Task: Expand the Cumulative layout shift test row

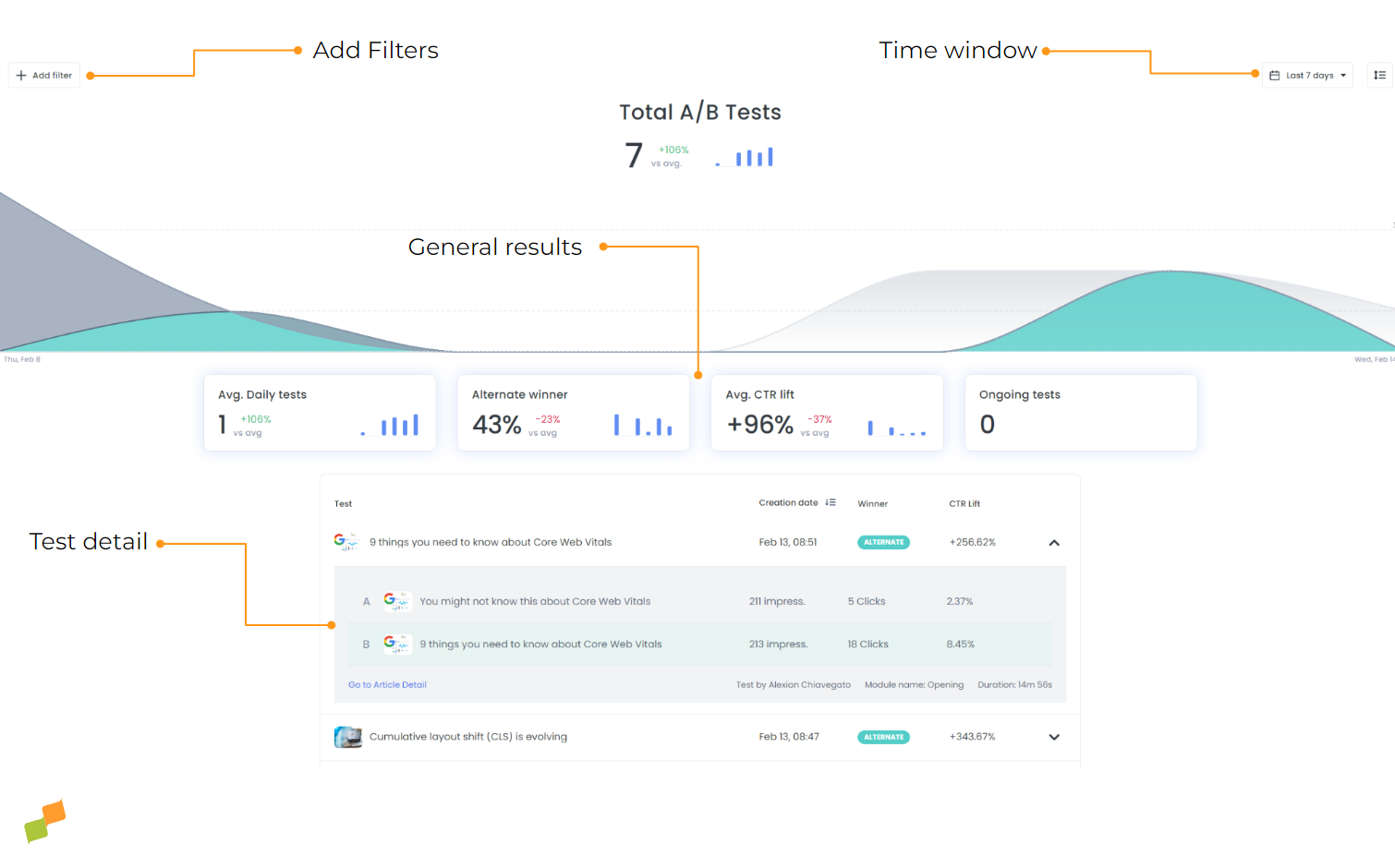Action: tap(1053, 737)
